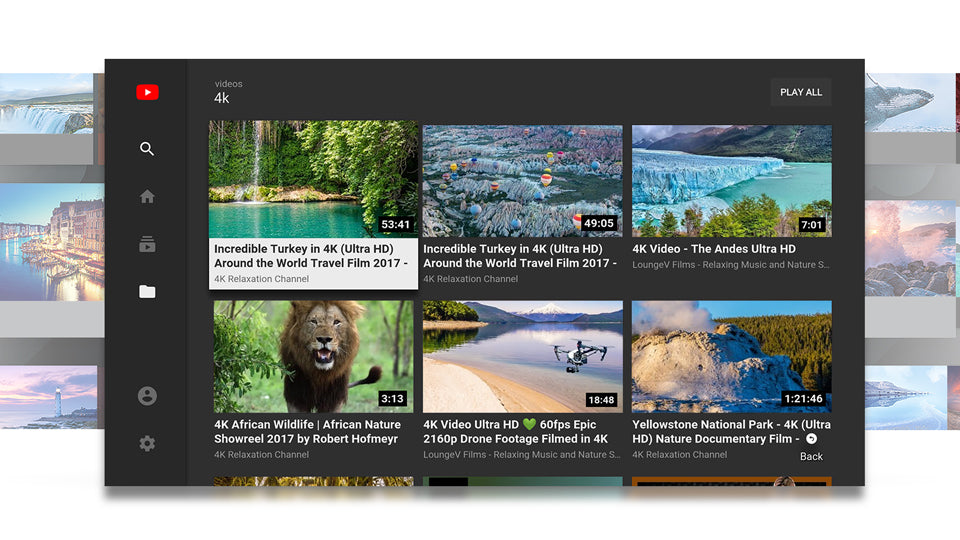Open the settings gear icon

(147, 443)
